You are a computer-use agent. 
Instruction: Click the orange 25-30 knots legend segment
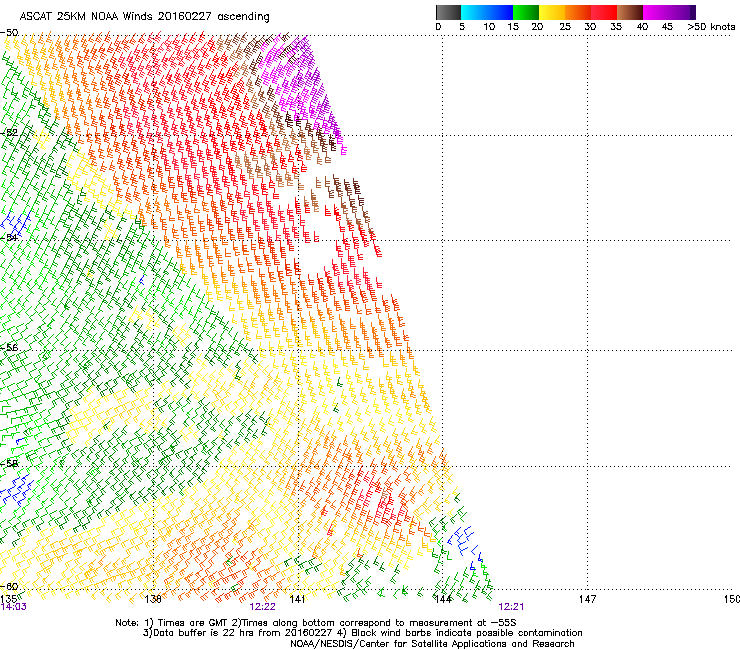click(578, 12)
